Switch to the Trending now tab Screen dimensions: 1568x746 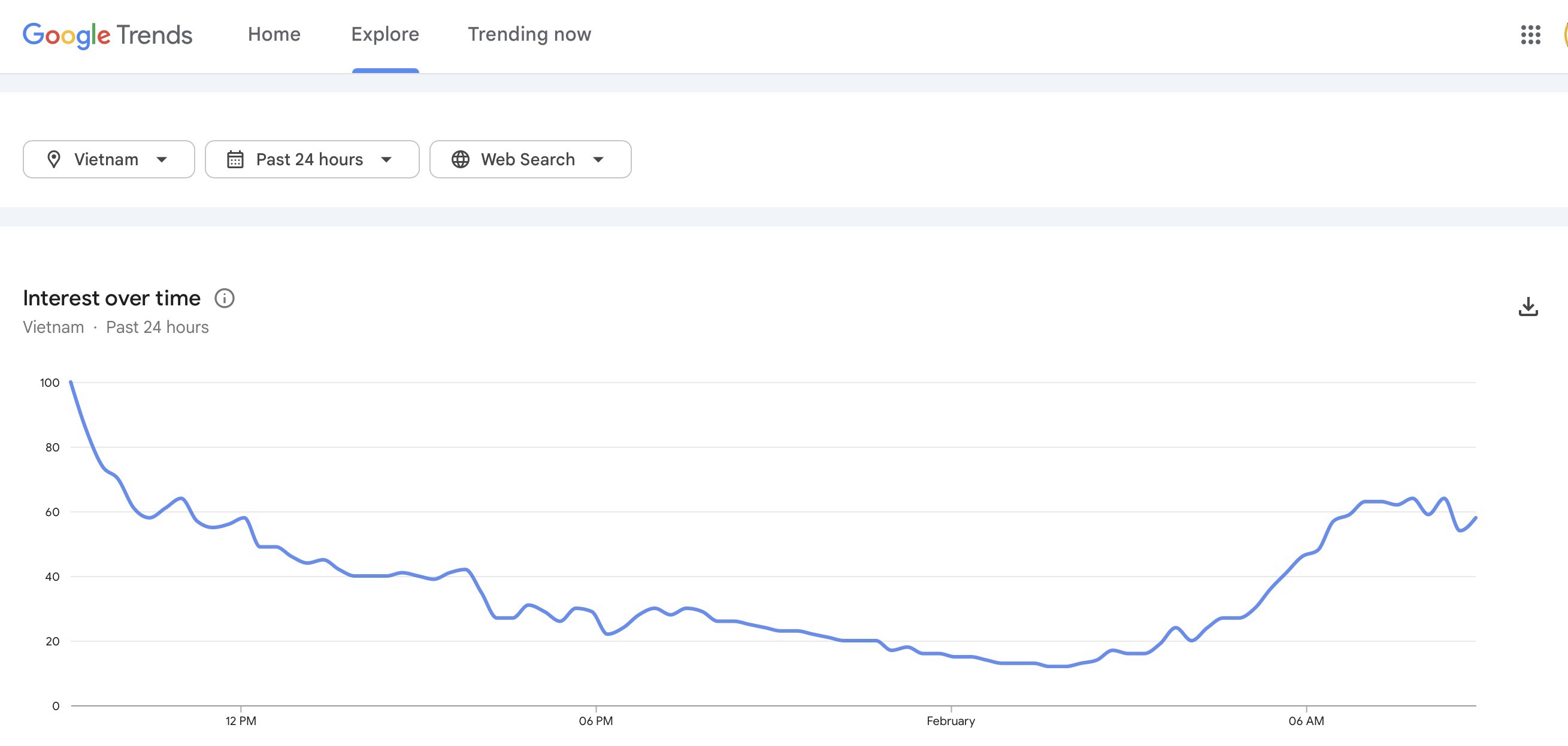tap(529, 34)
